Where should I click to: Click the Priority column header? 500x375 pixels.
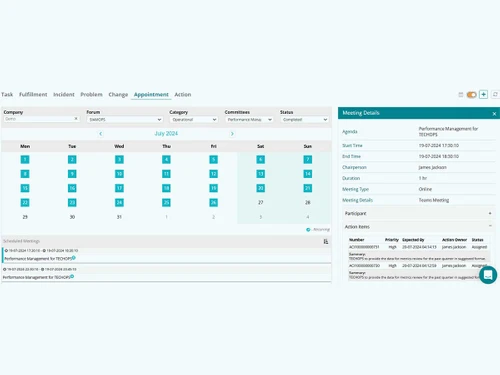pos(392,240)
